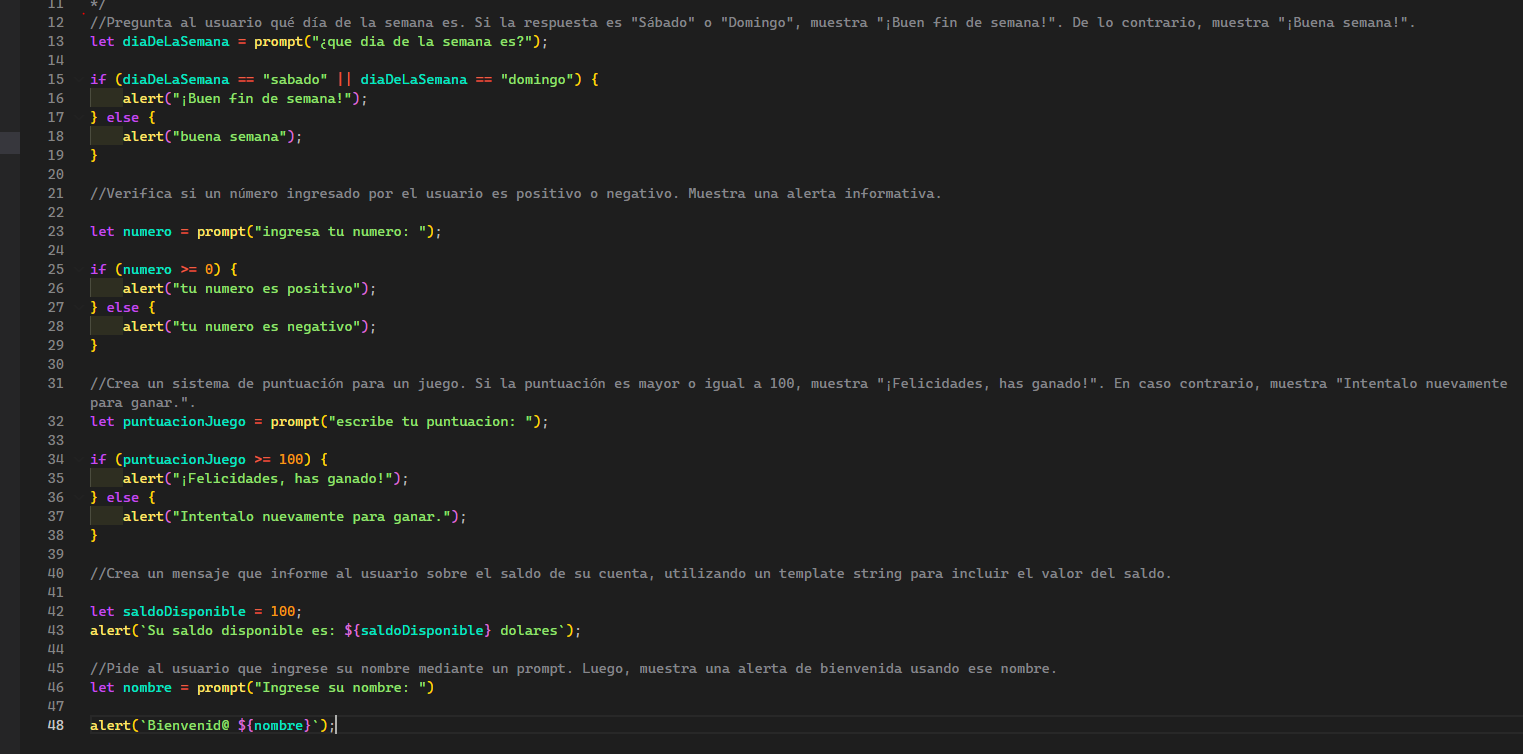Image resolution: width=1523 pixels, height=754 pixels.
Task: Click the condition "puntuacionJuego >= 100"
Action: [213, 459]
